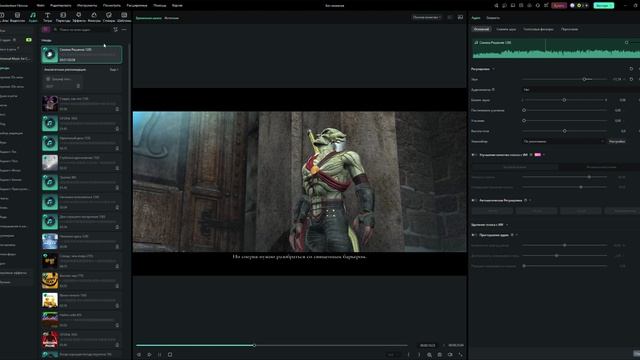This screenshot has width=640, height=360.
Task: Open the Stock media tab in the top toolbar
Action: pyautogui.click(x=17, y=17)
